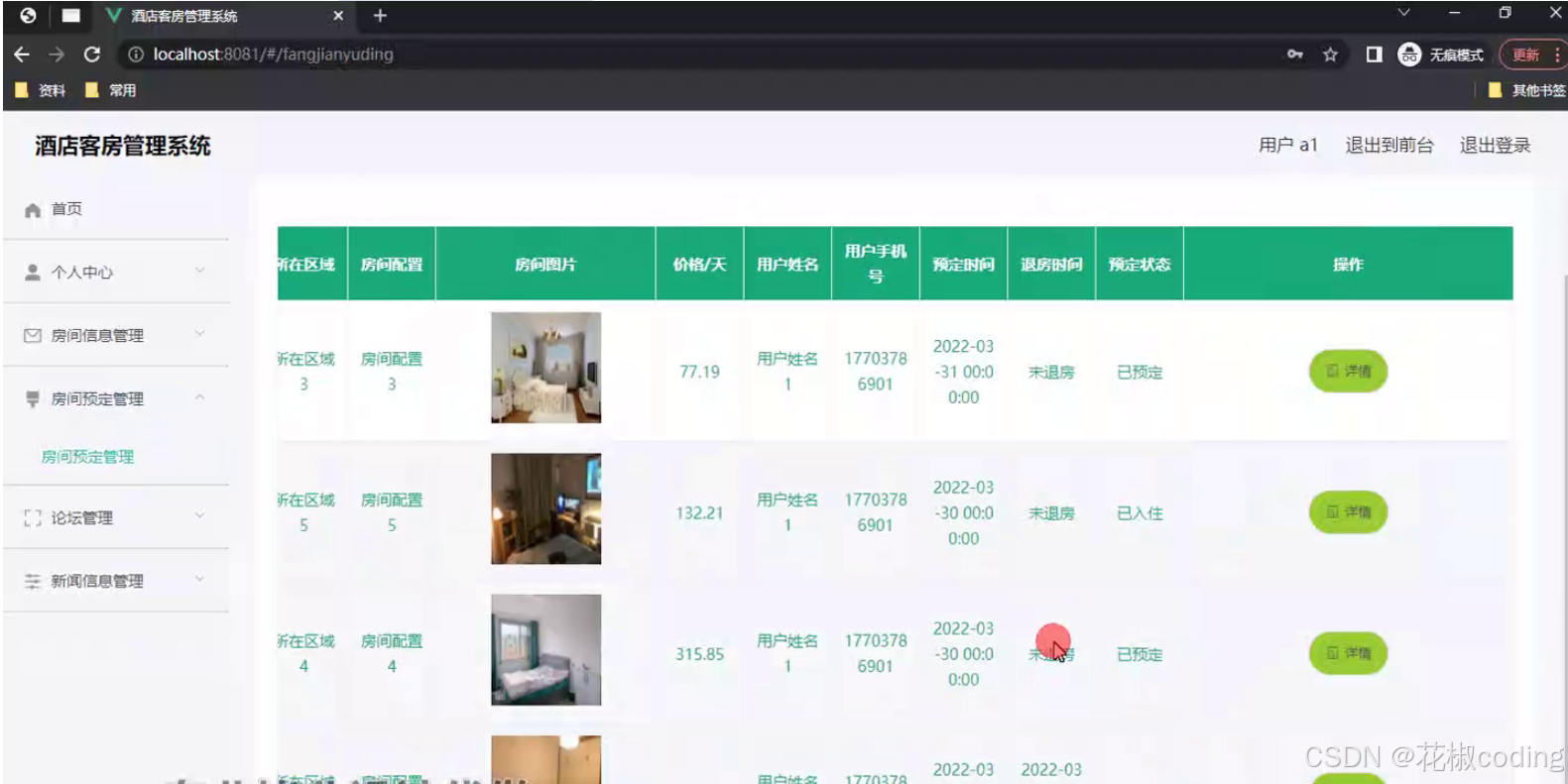
Task: Close the 酒店客房管理系统 browser tab
Action: (338, 16)
